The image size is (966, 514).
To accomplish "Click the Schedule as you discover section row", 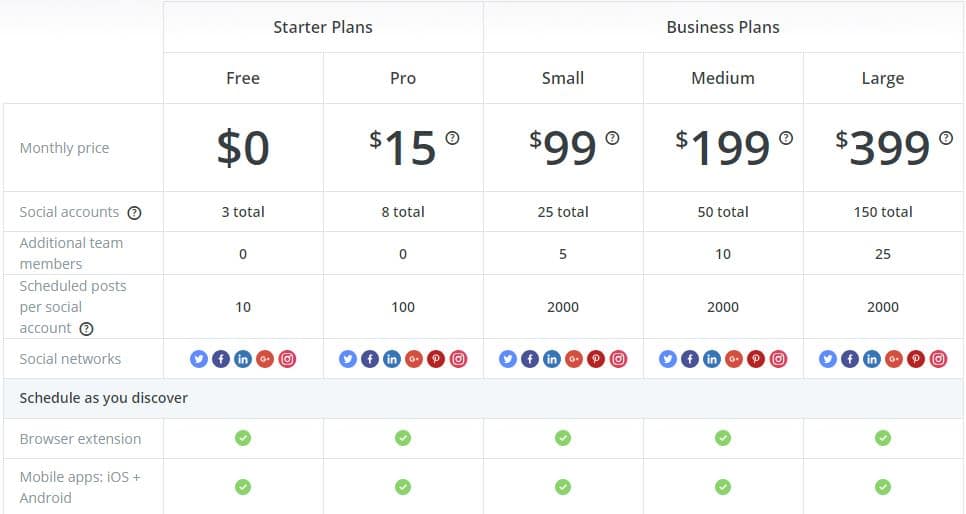I will click(x=483, y=398).
